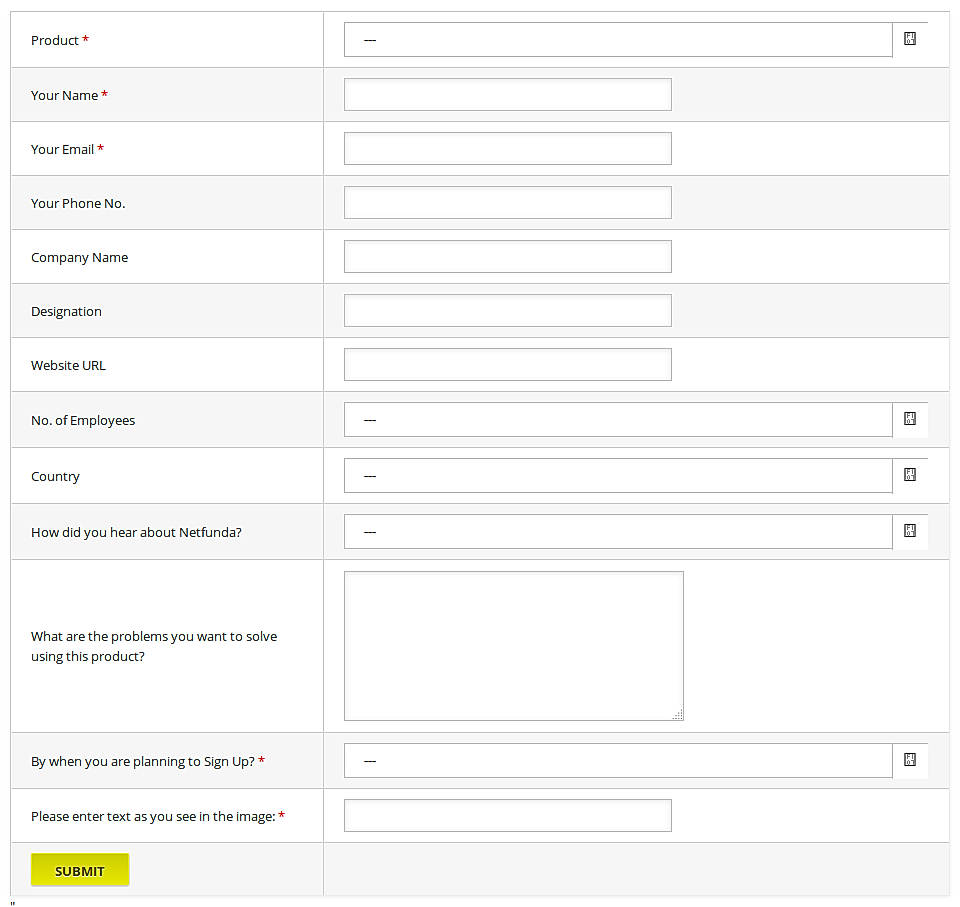Open the sign-up timing selection box
The width and height of the screenshot is (960, 907).
tap(617, 760)
